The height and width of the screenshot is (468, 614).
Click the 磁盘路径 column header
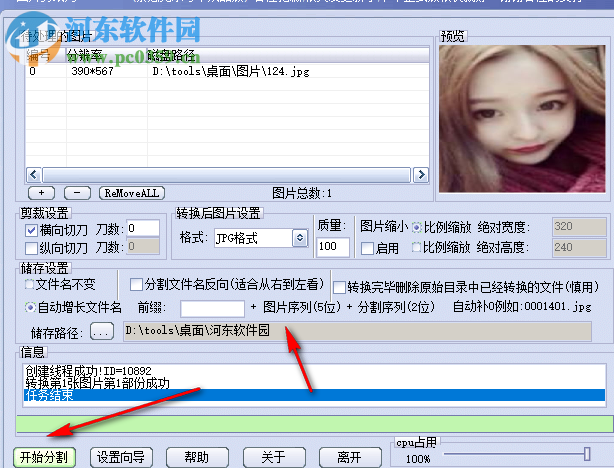click(x=288, y=55)
